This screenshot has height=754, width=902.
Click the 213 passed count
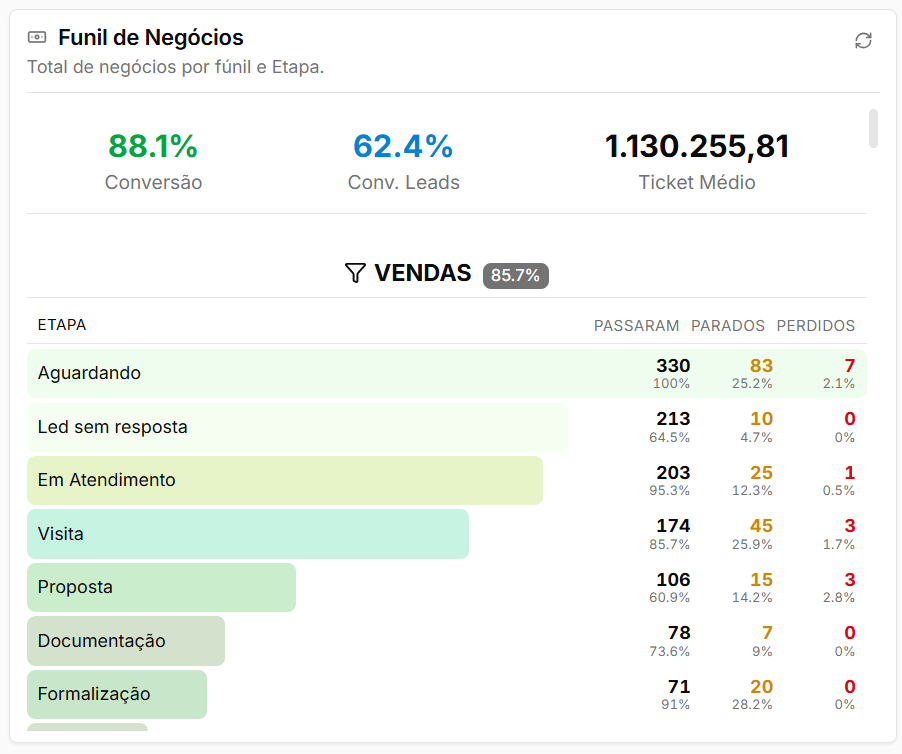(x=673, y=419)
